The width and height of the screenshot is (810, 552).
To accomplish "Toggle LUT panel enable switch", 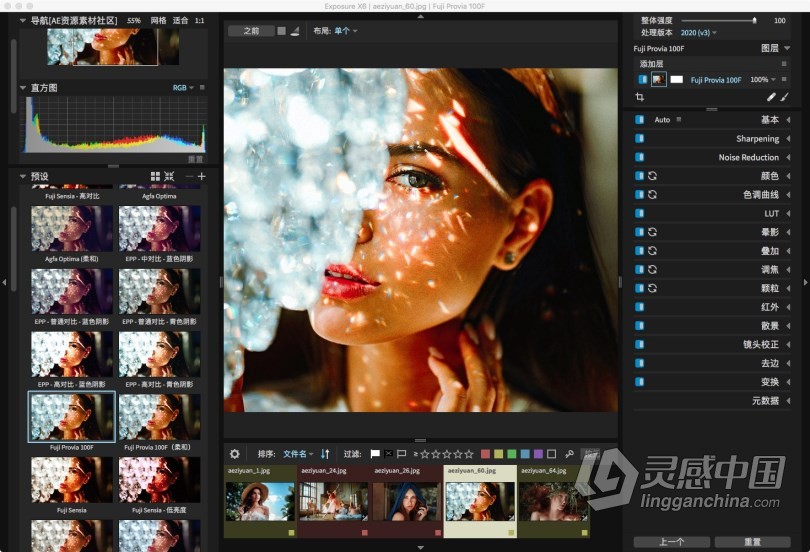I will 640,213.
